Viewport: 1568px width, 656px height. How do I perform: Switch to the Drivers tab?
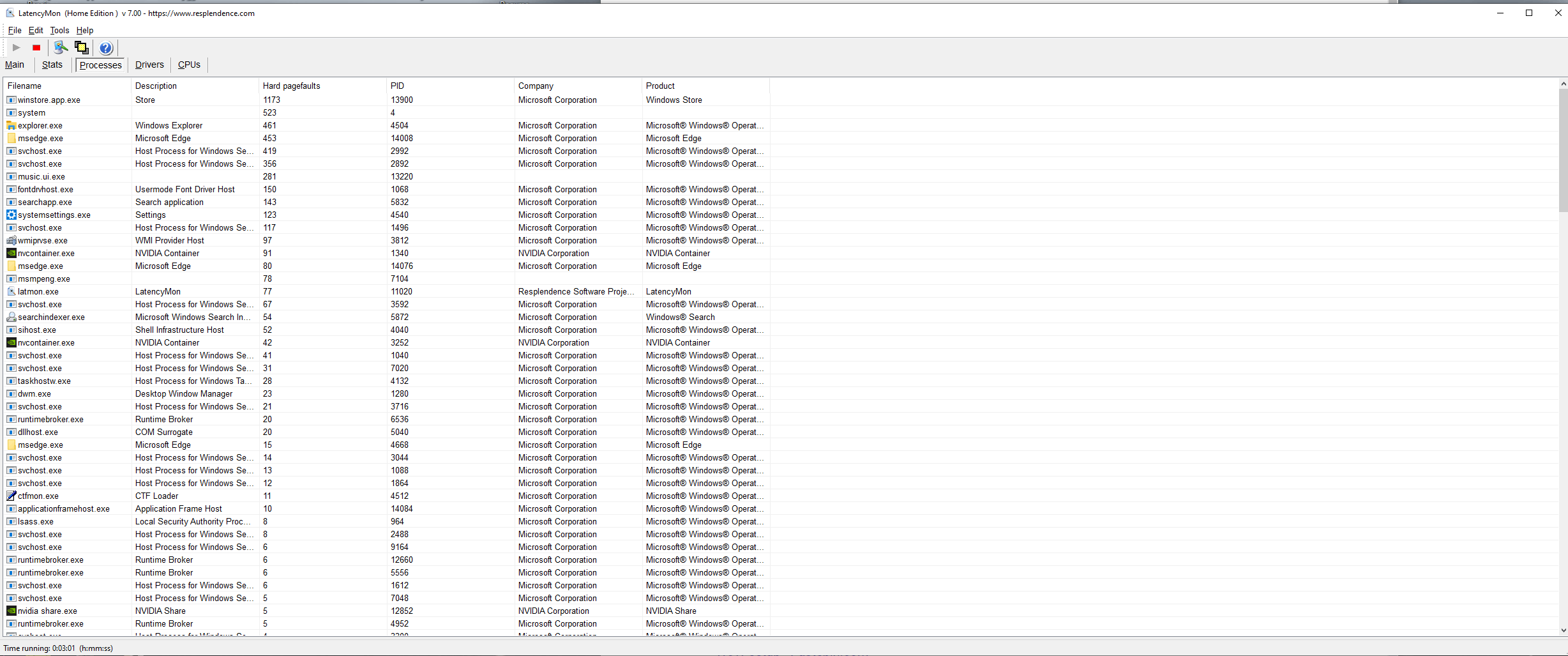(149, 65)
